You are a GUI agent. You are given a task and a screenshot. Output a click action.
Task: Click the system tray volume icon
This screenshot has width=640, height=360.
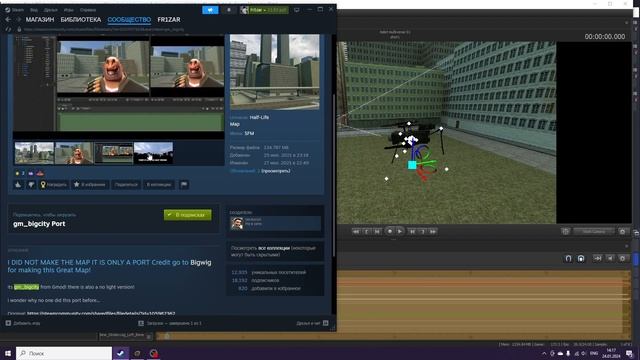[583, 353]
